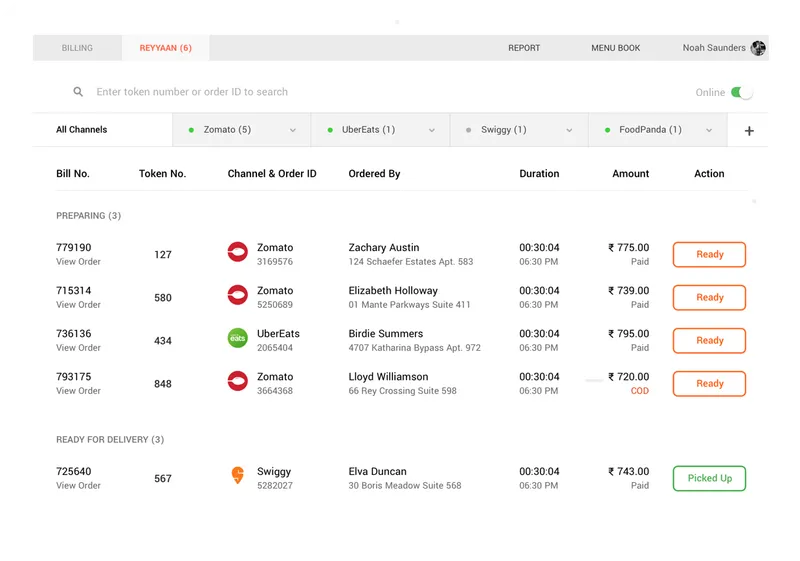800x561 pixels.
Task: Click Zomato logo for order 5250689
Action: pos(237,295)
